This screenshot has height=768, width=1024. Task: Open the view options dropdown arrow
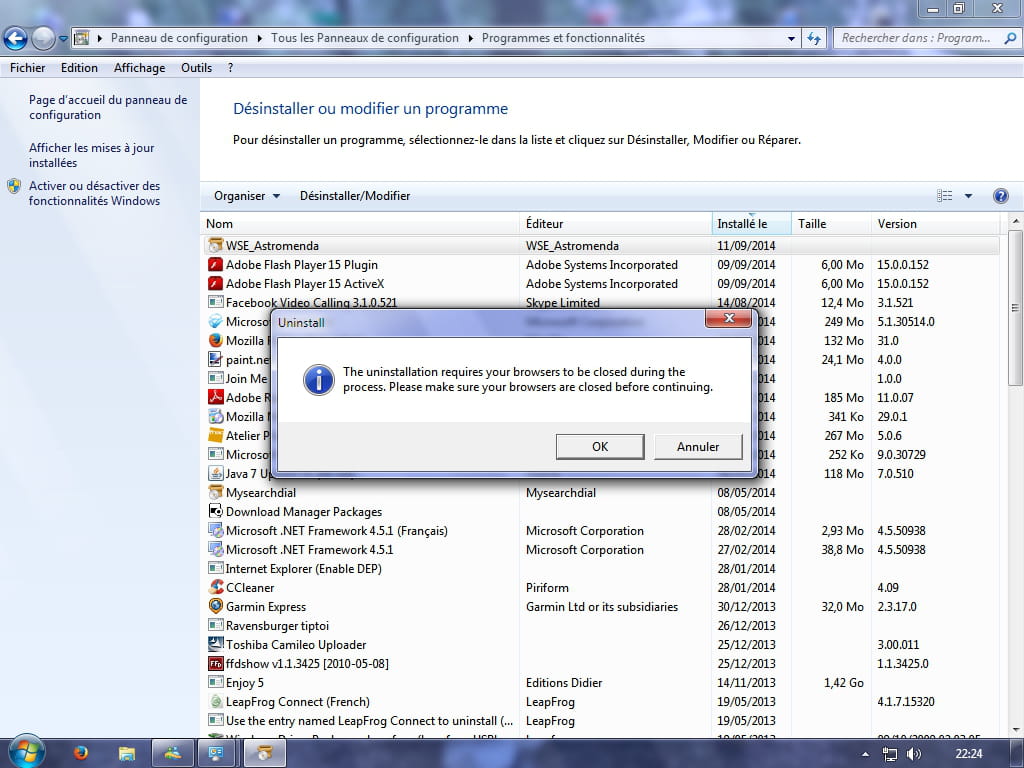point(968,196)
